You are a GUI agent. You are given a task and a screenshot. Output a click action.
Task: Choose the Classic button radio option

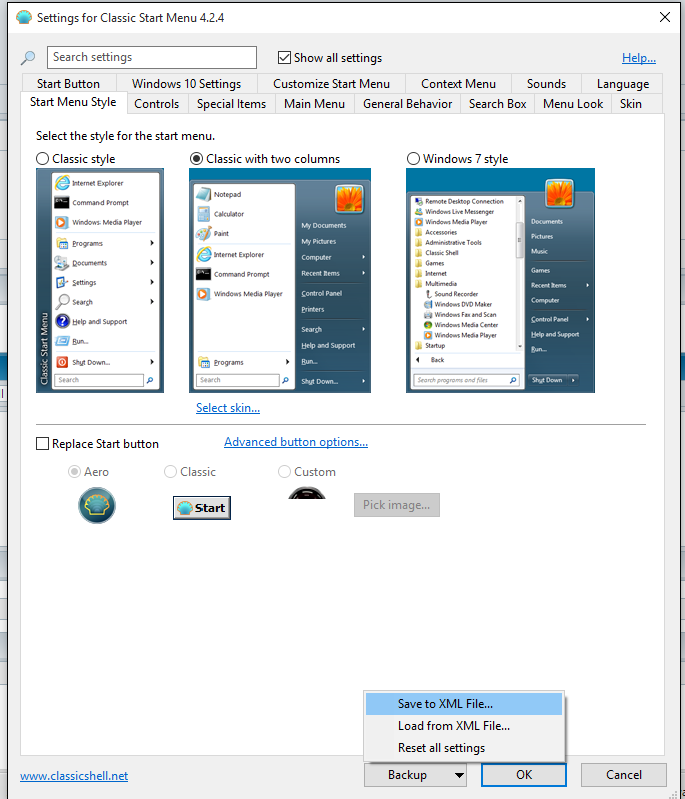click(x=170, y=472)
